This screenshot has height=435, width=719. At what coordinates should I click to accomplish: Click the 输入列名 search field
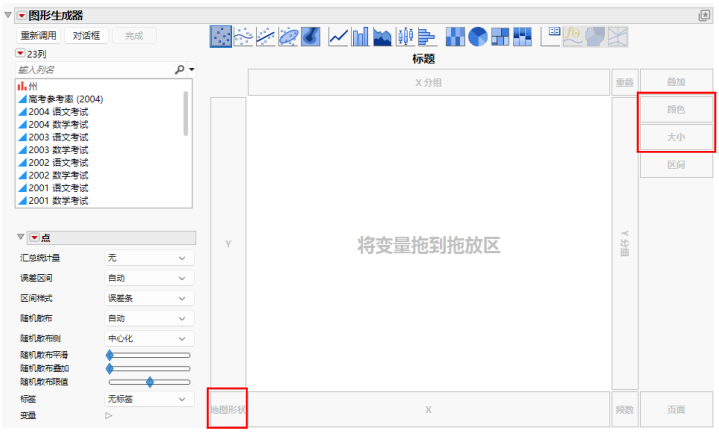94,70
